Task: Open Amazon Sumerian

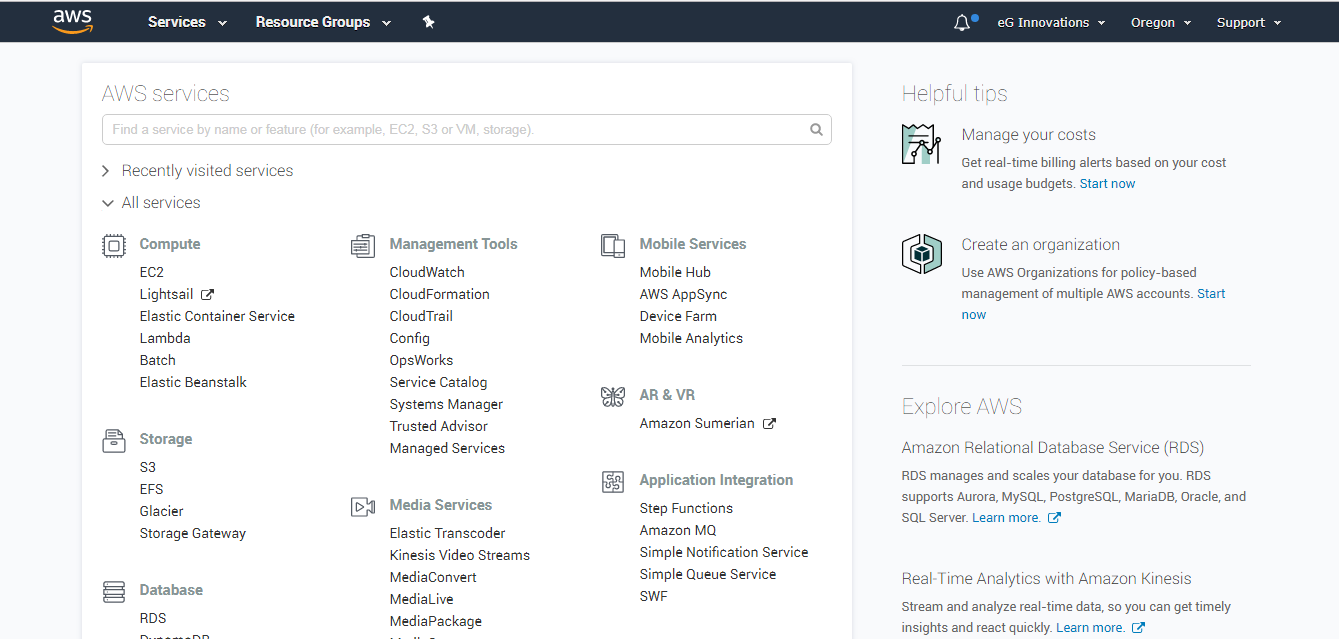Action: coord(697,423)
